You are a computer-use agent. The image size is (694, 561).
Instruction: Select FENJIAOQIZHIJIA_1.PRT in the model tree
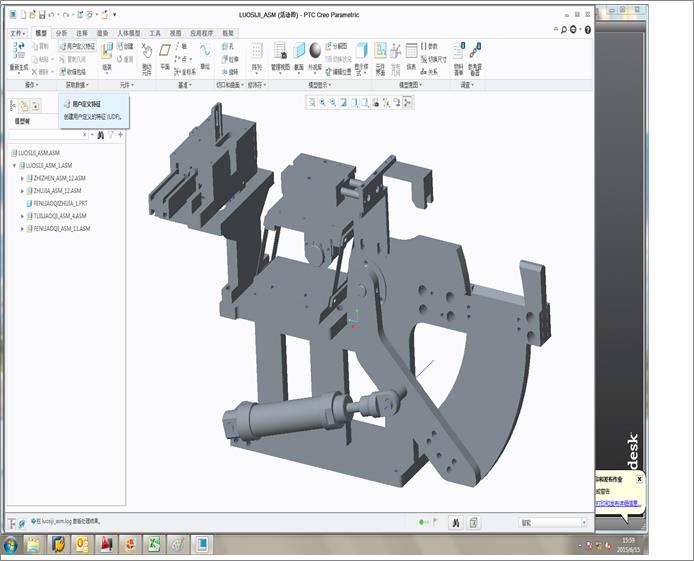click(59, 203)
